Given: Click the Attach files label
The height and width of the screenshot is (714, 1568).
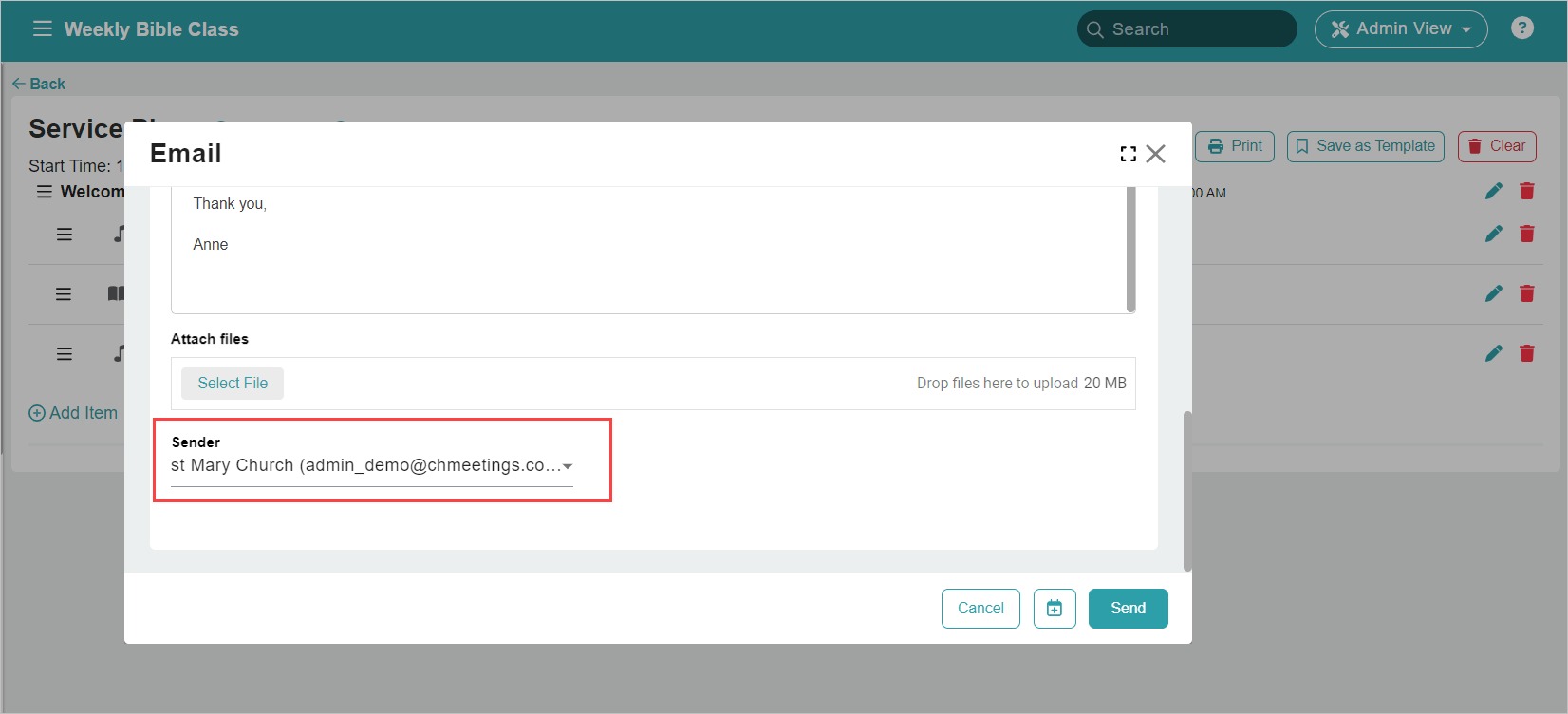Looking at the screenshot, I should tap(210, 339).
